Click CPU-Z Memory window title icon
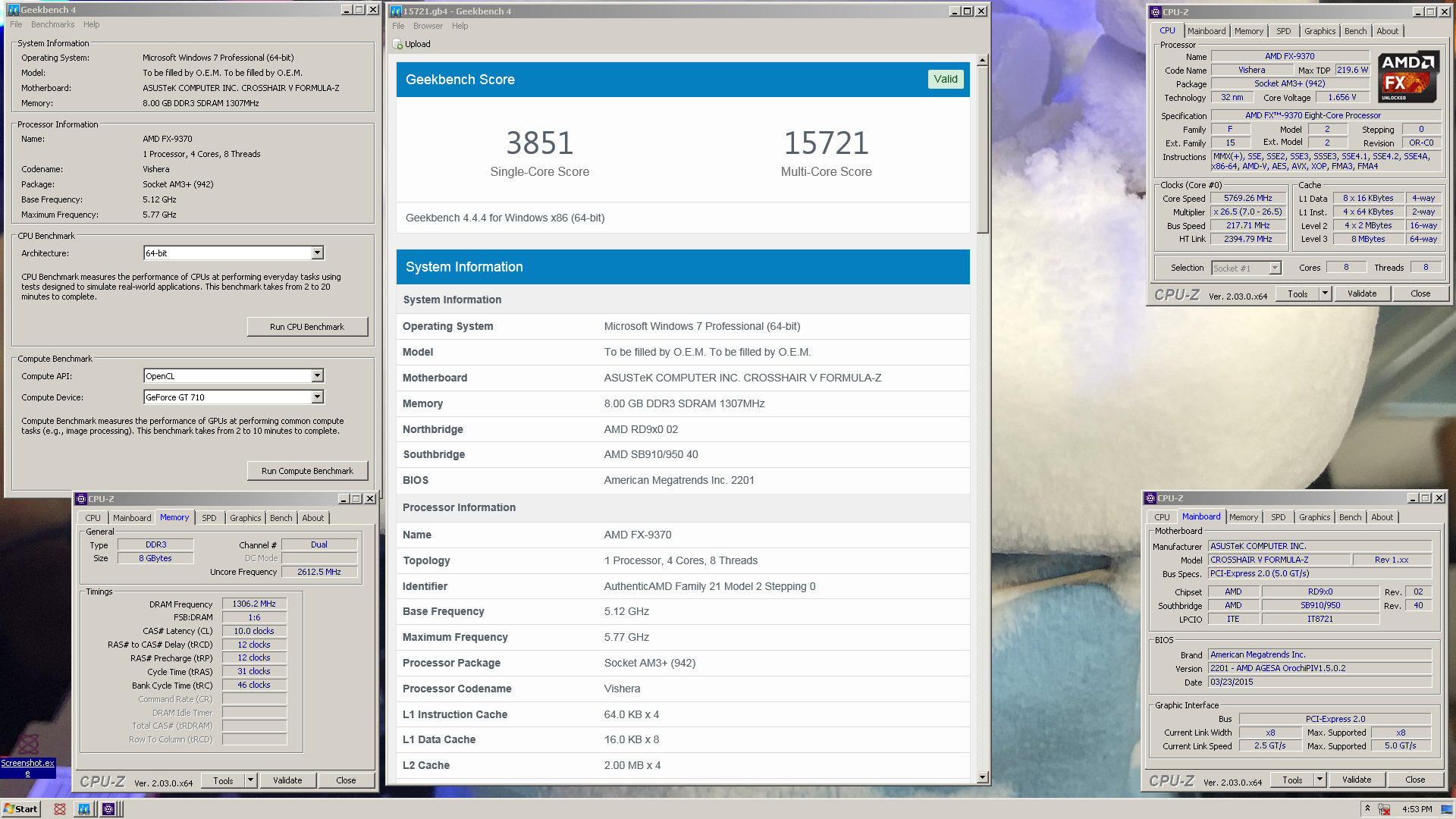The image size is (1456, 819). click(80, 499)
